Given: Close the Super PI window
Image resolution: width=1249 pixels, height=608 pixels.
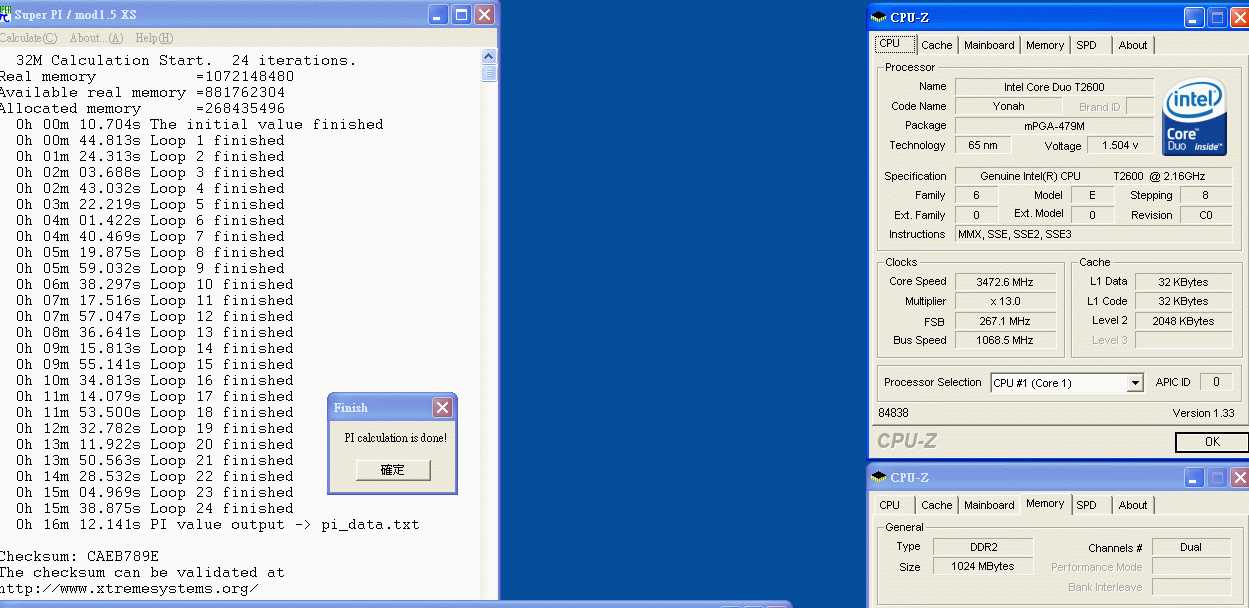Looking at the screenshot, I should pyautogui.click(x=484, y=14).
